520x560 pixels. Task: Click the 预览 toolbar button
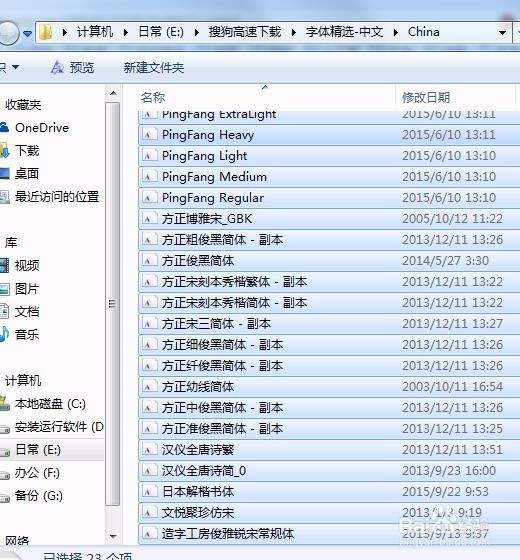pyautogui.click(x=73, y=67)
